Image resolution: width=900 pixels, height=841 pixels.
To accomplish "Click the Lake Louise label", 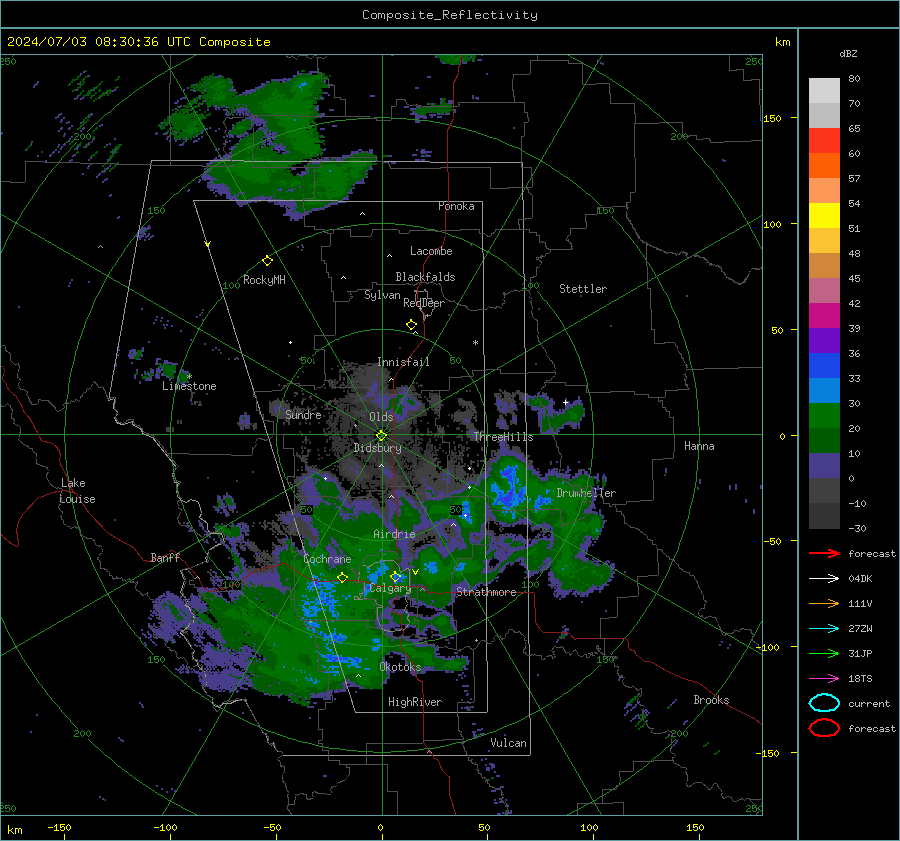I will [x=77, y=491].
